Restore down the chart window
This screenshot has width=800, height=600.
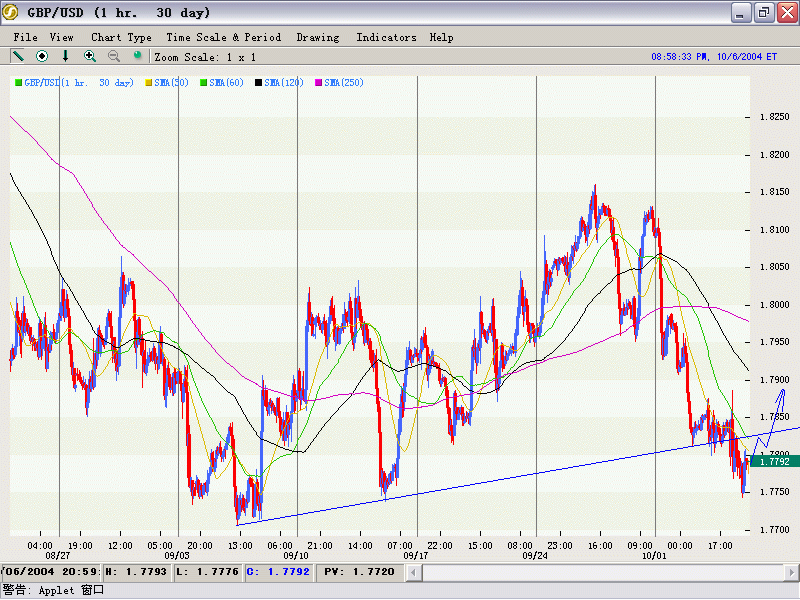point(762,13)
